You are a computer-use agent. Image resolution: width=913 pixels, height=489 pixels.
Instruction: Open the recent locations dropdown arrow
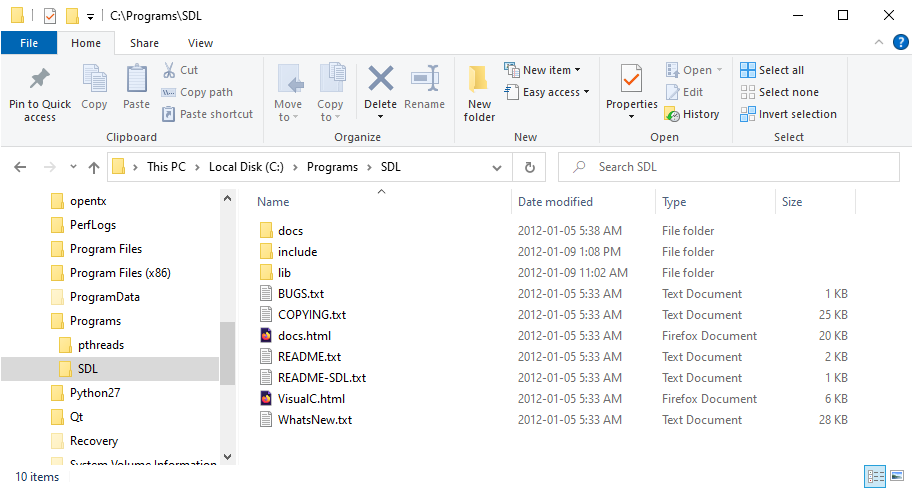click(x=73, y=166)
